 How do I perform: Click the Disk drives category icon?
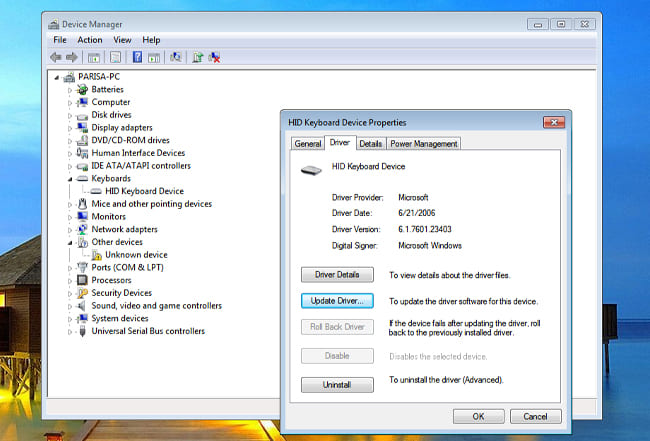point(82,116)
